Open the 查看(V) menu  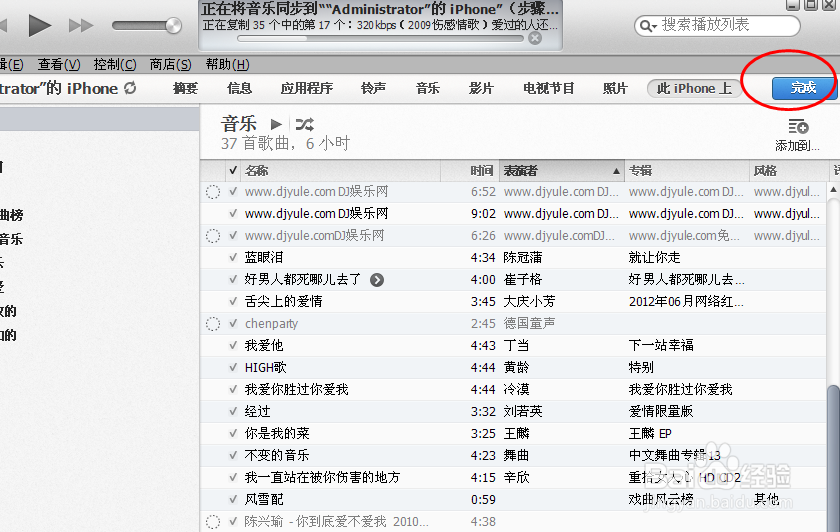pos(59,64)
